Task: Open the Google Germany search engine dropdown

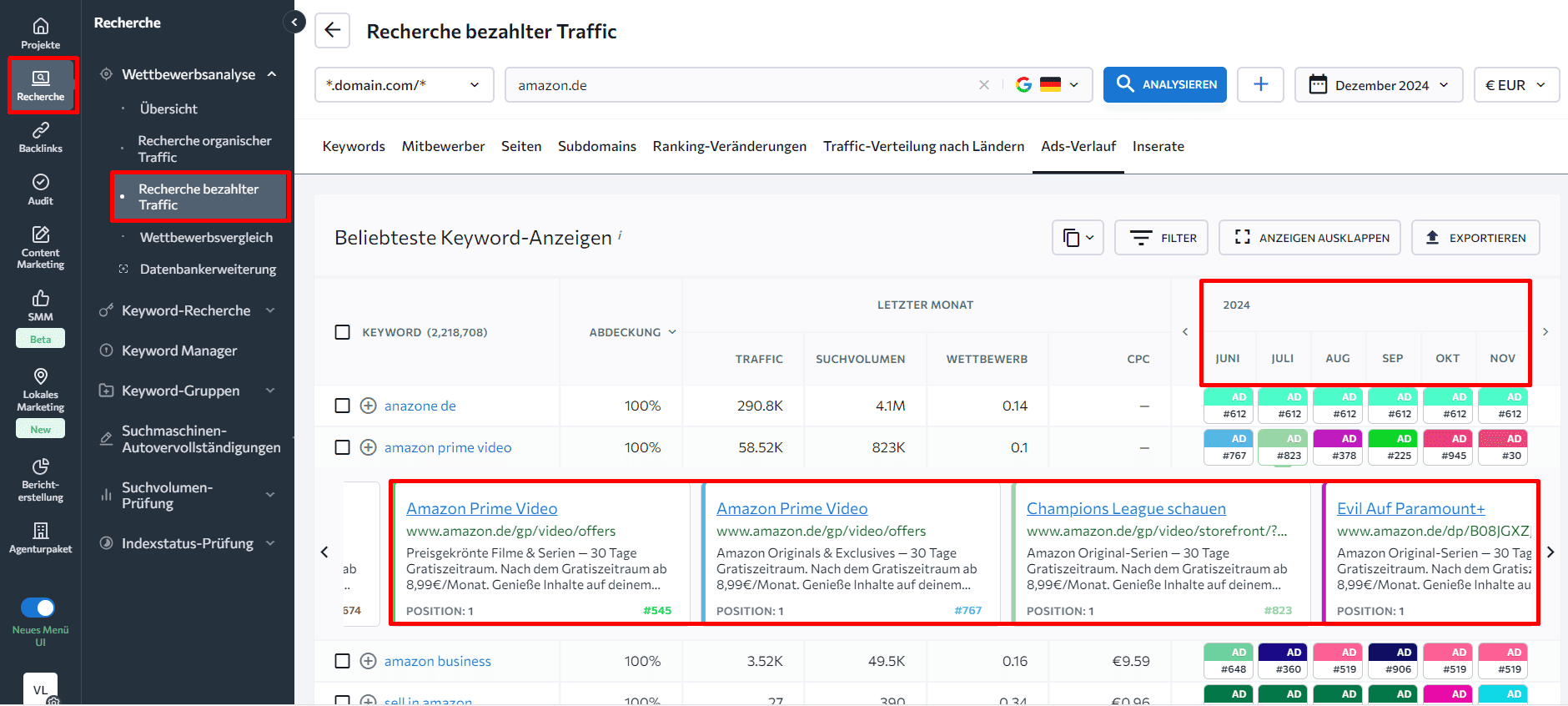Action: pos(1048,85)
